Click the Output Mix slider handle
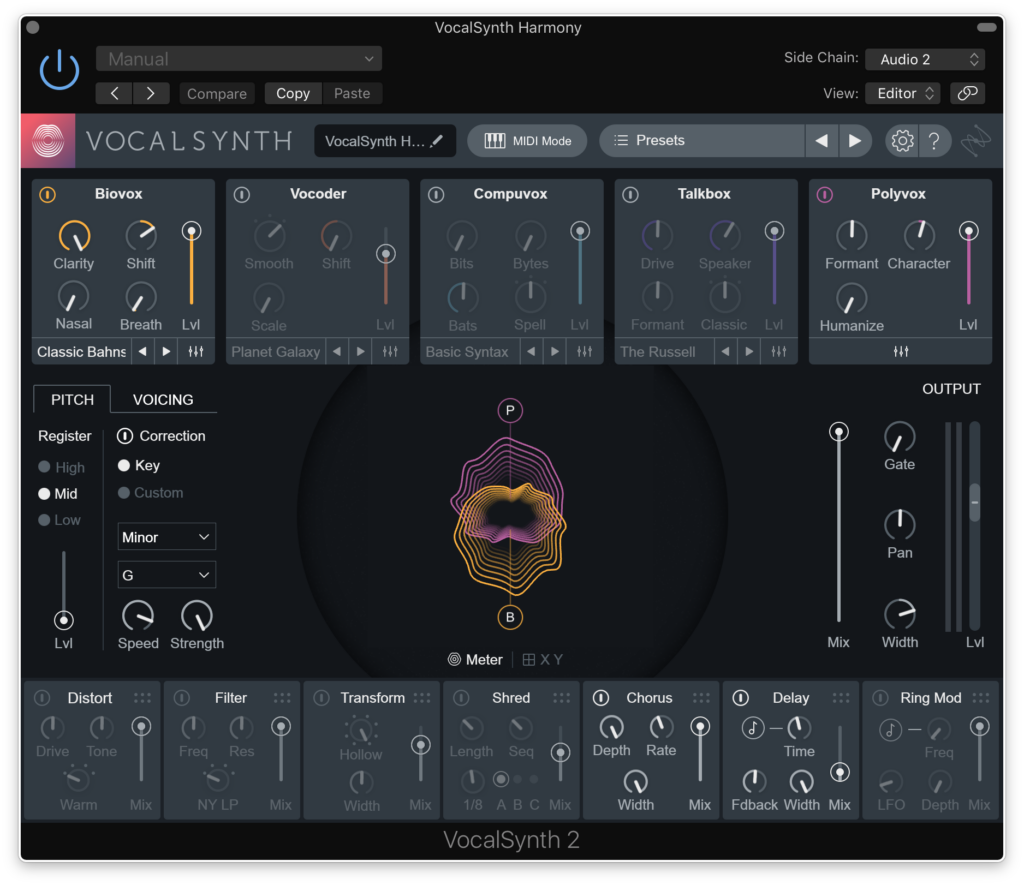Viewport: 1024px width, 885px height. [838, 431]
